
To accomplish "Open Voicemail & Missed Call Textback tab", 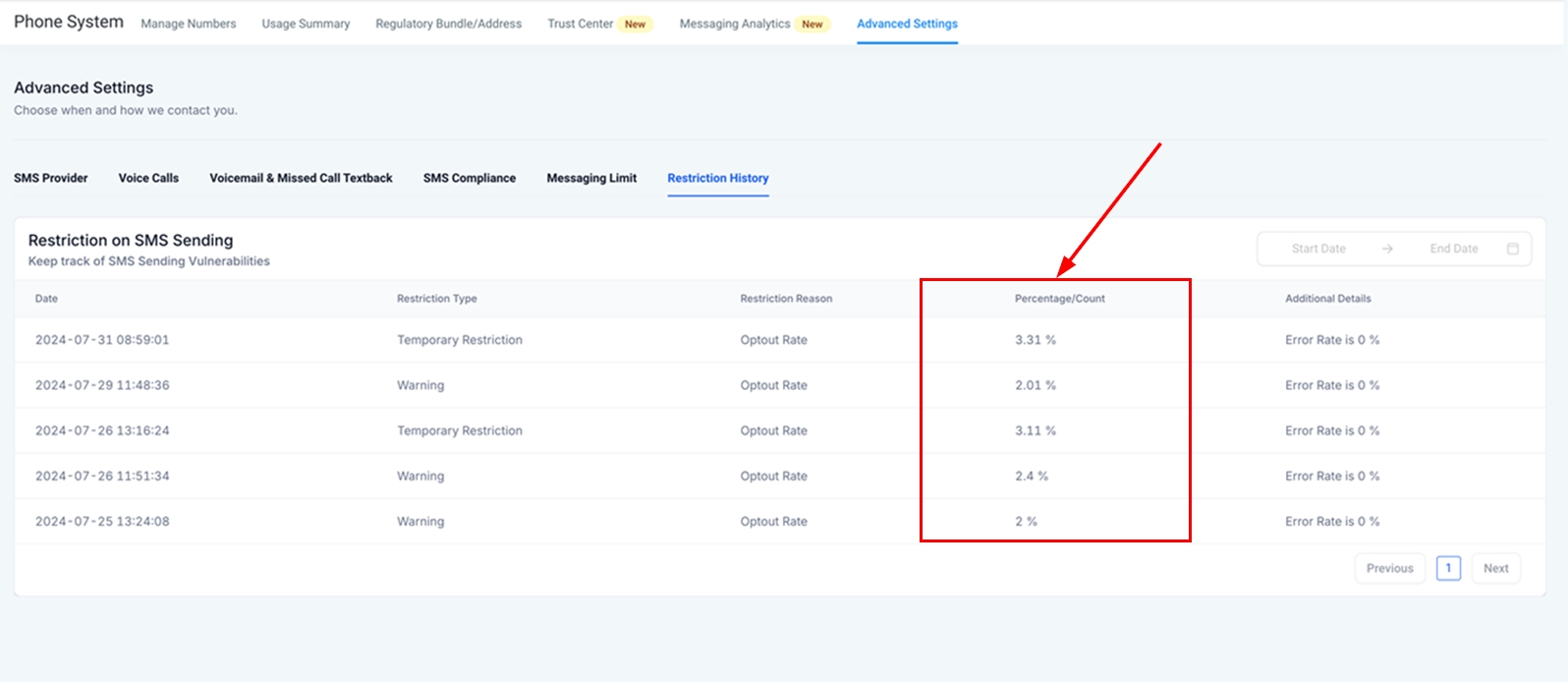I will [x=301, y=178].
